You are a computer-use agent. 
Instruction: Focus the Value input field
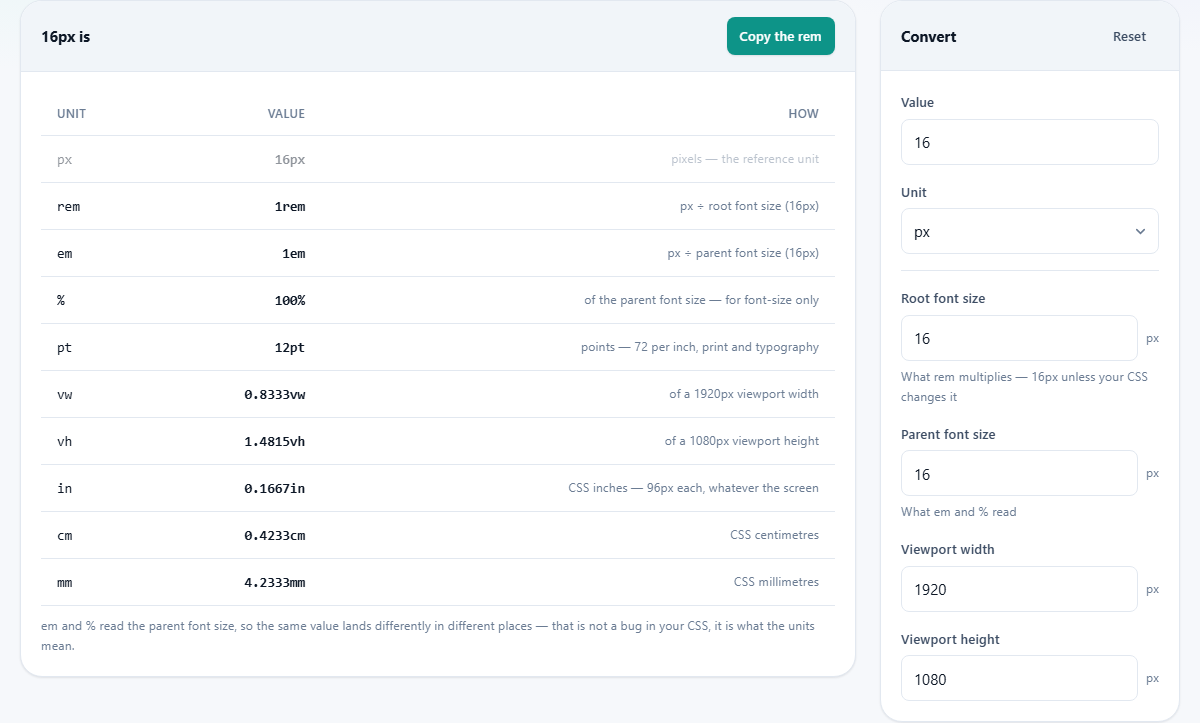click(x=1029, y=142)
